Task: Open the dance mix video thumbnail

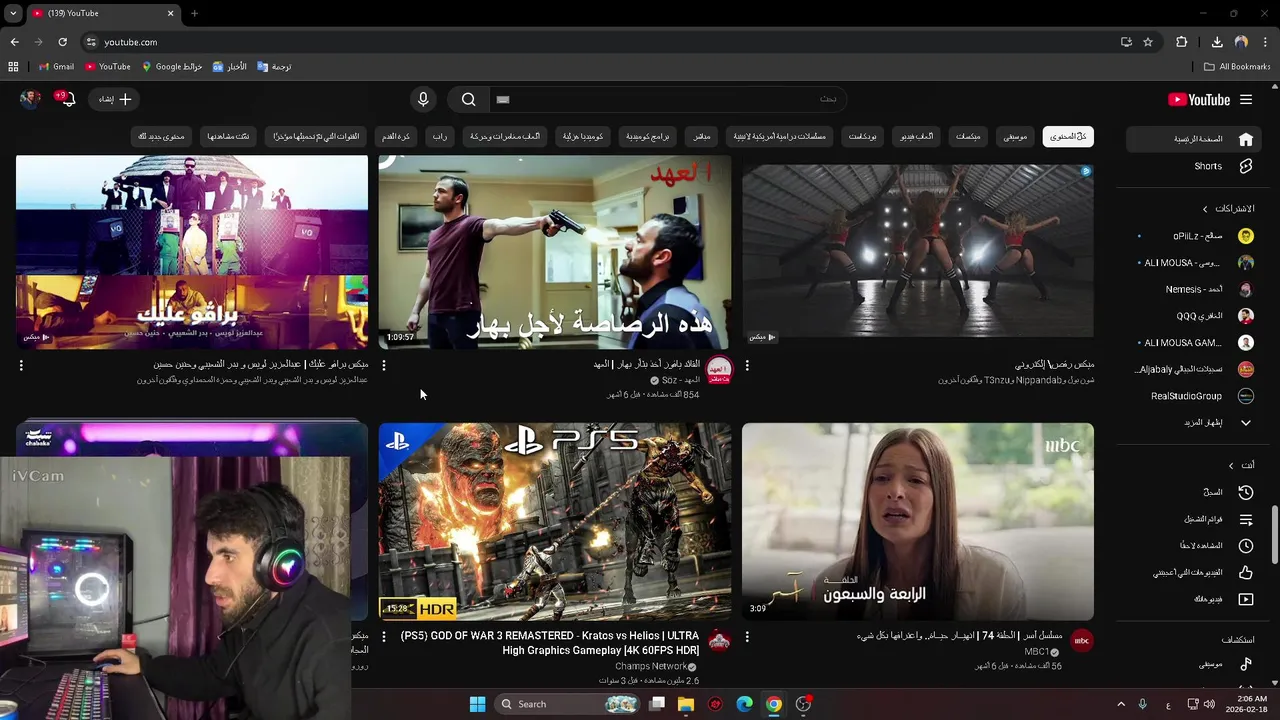Action: 918,251
